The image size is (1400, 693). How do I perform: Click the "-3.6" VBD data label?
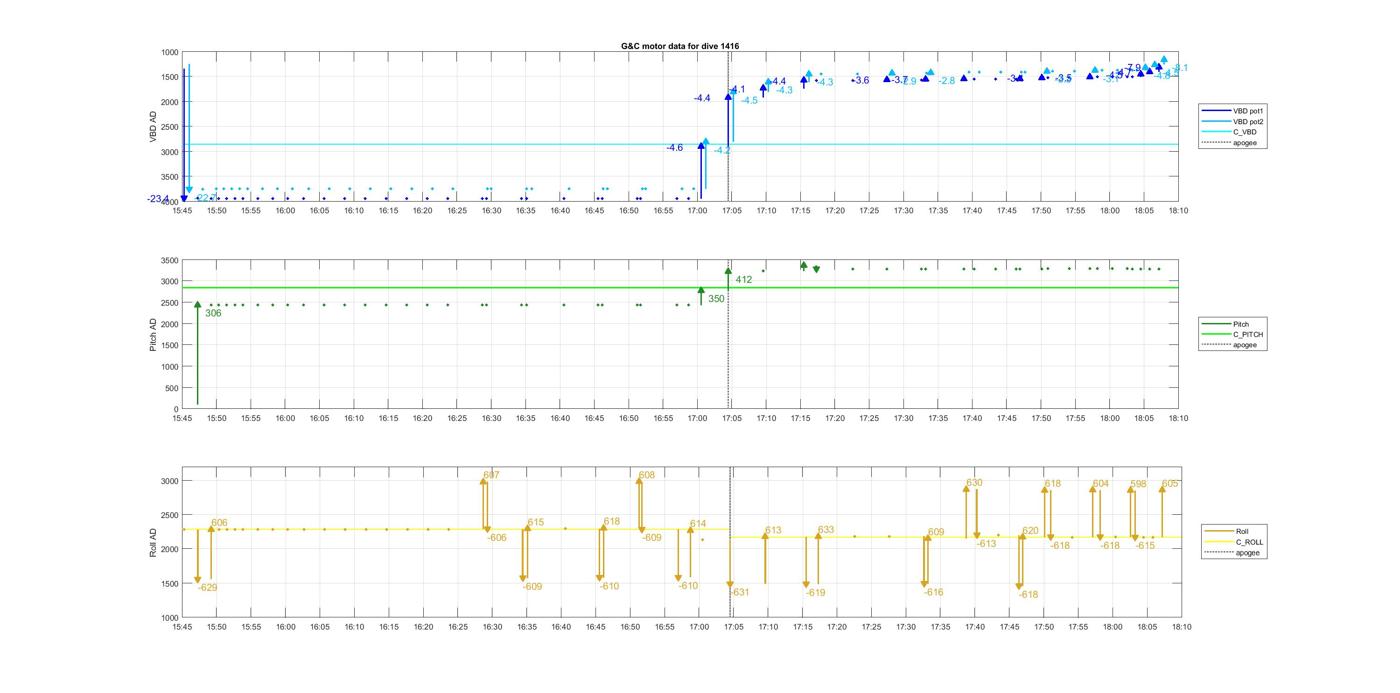(861, 80)
